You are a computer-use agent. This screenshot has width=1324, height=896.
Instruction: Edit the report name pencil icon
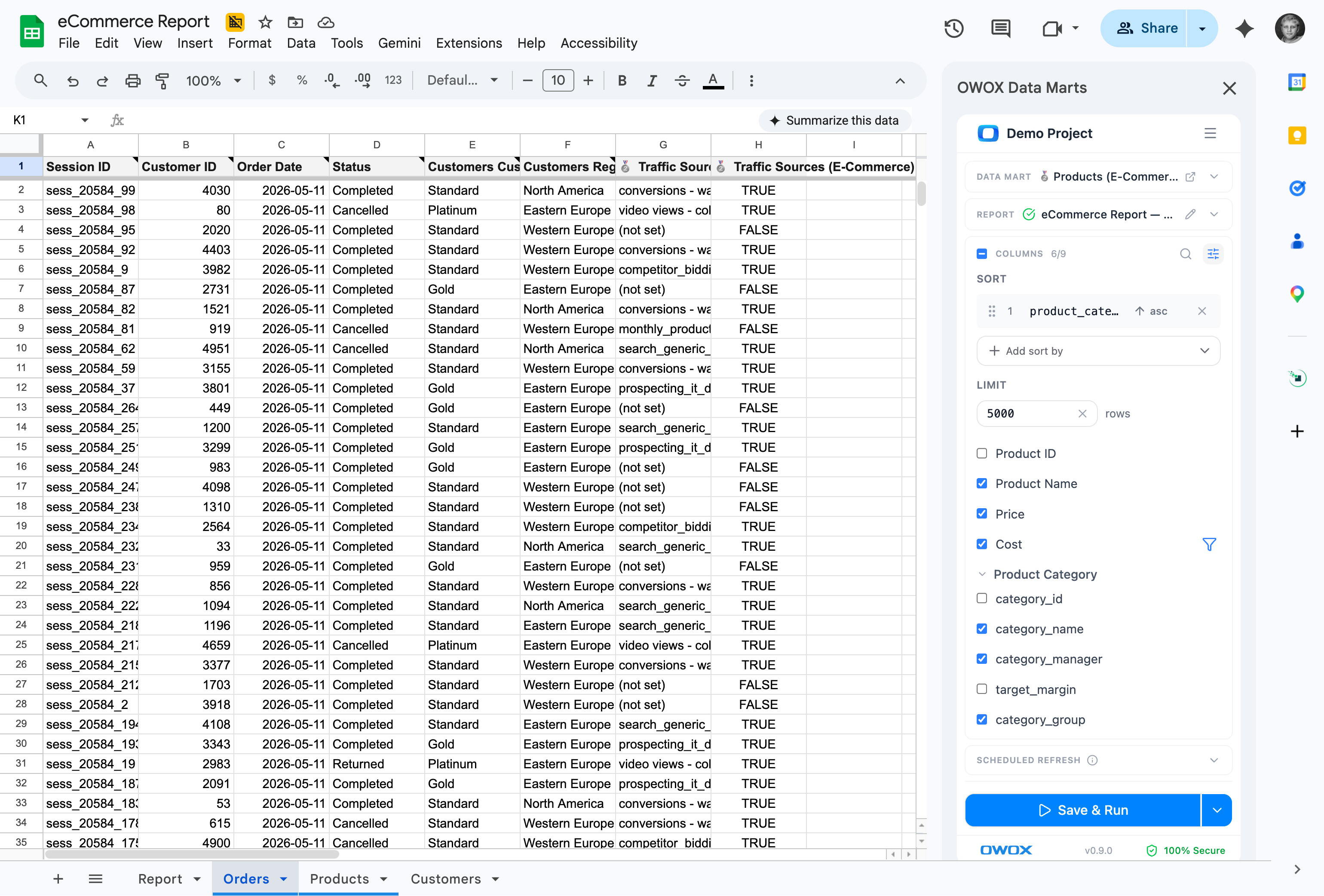(1189, 214)
